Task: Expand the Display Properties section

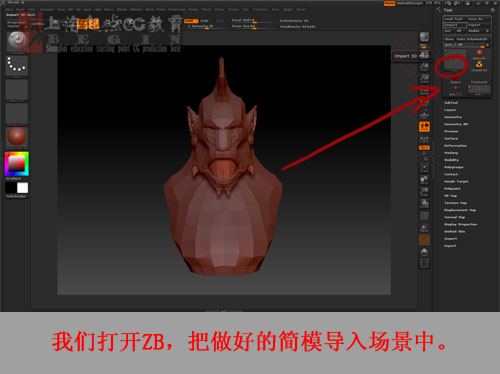Action: 460,224
